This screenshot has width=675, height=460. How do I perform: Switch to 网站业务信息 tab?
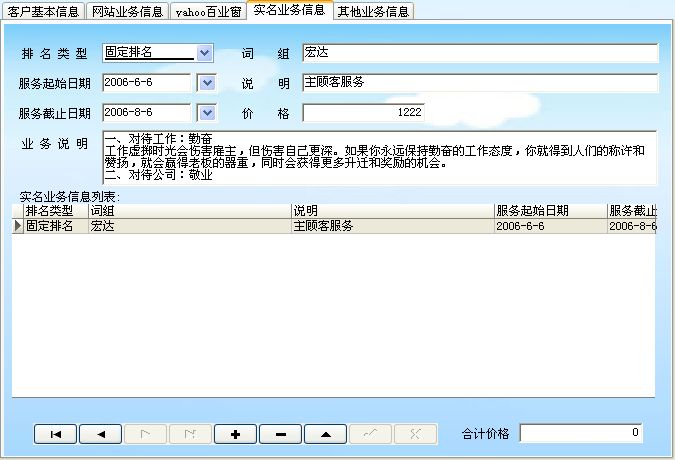coord(127,12)
